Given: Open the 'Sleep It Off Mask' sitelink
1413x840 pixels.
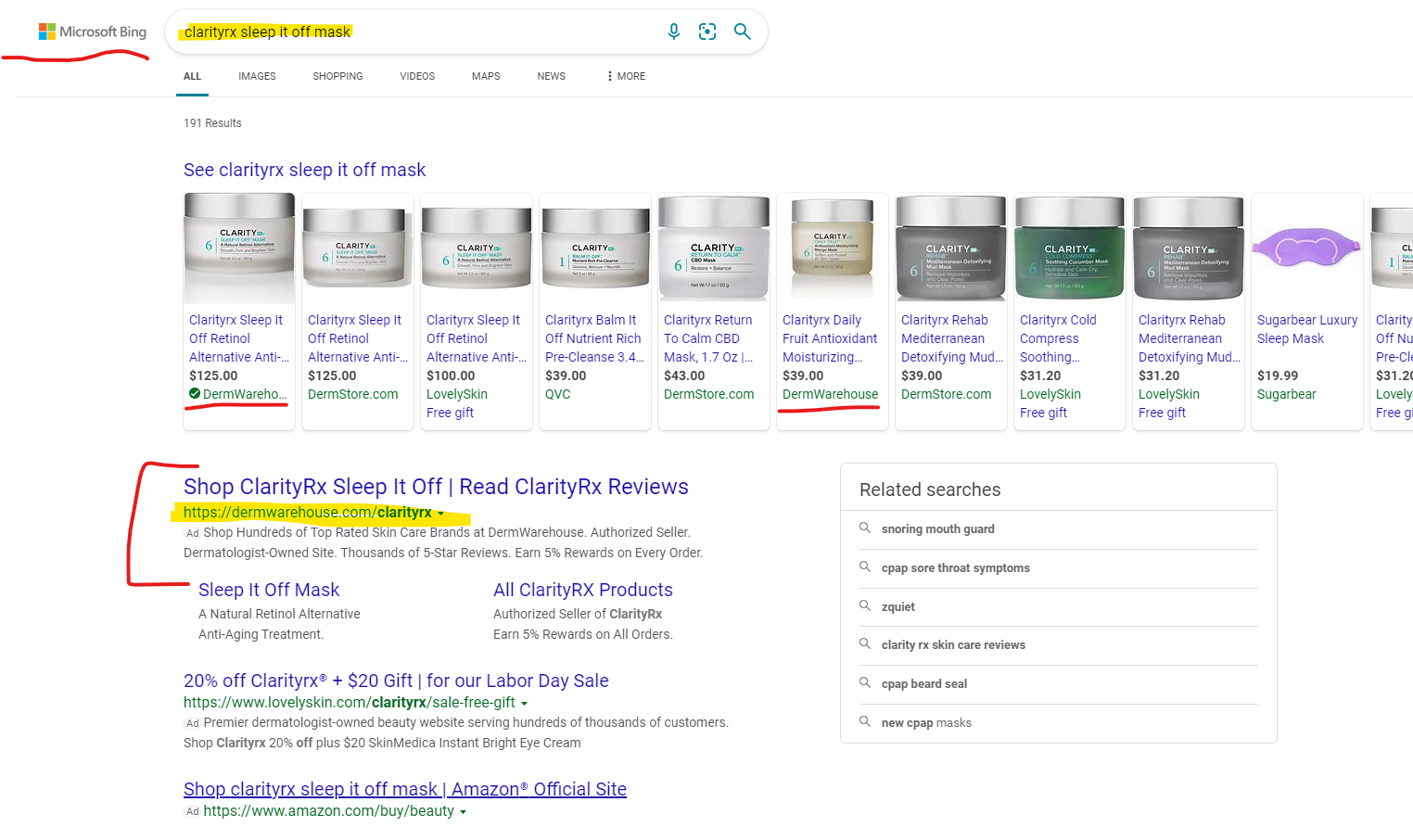Looking at the screenshot, I should pyautogui.click(x=269, y=590).
